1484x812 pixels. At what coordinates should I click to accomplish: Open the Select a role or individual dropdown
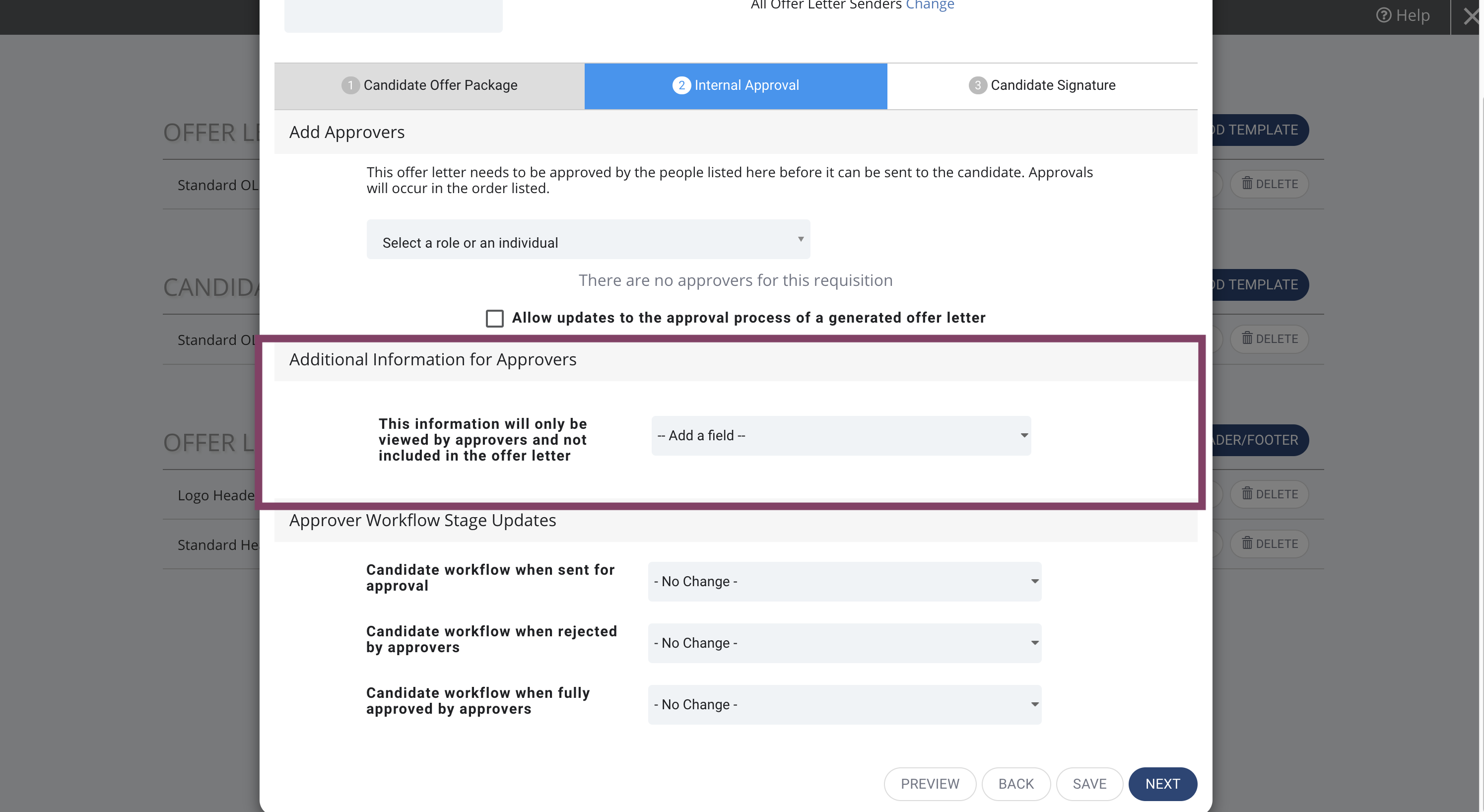click(588, 239)
